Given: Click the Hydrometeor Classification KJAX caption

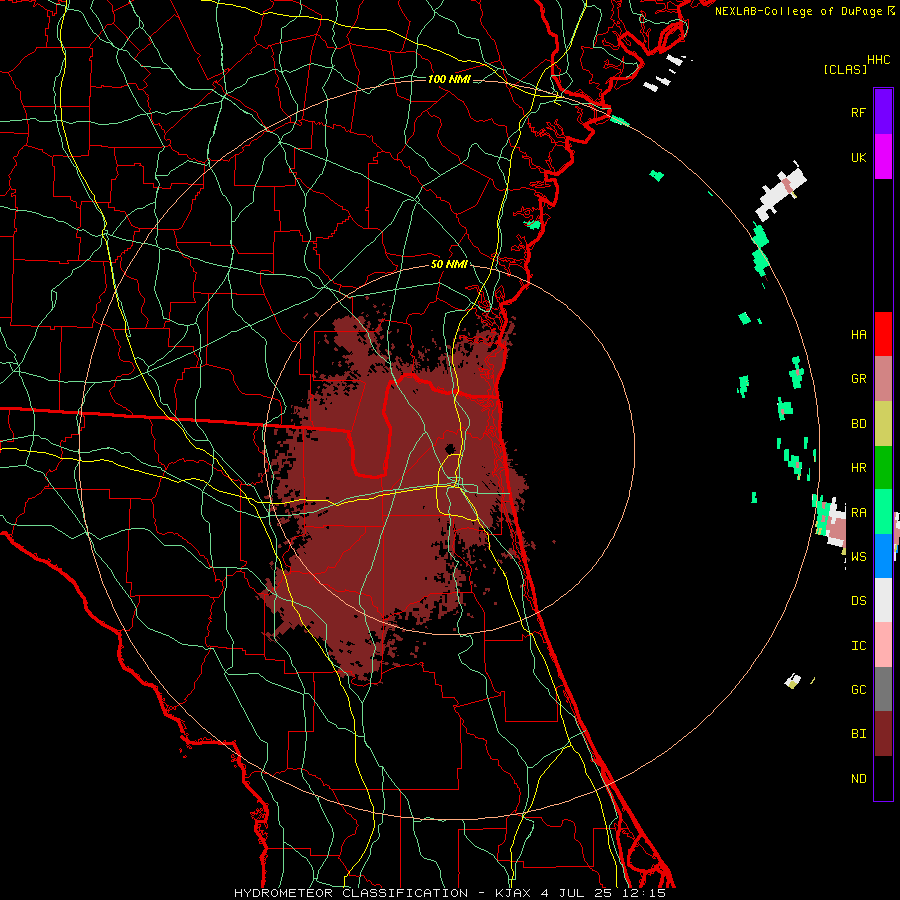Looking at the screenshot, I should click(449, 893).
